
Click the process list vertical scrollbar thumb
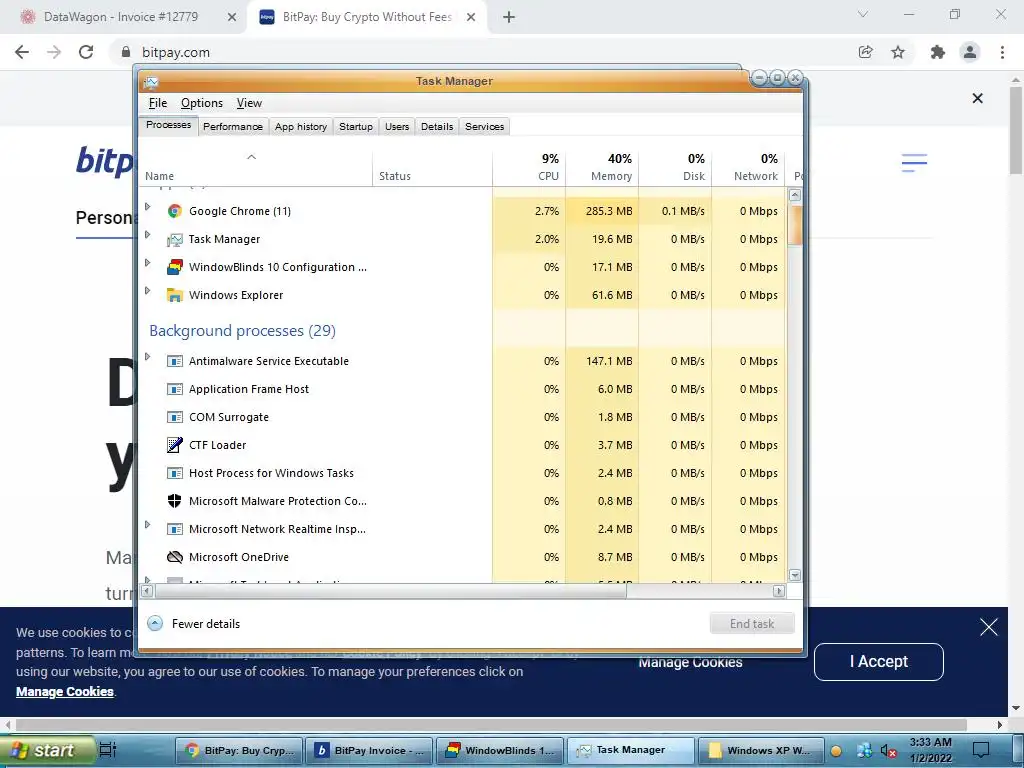tap(795, 224)
